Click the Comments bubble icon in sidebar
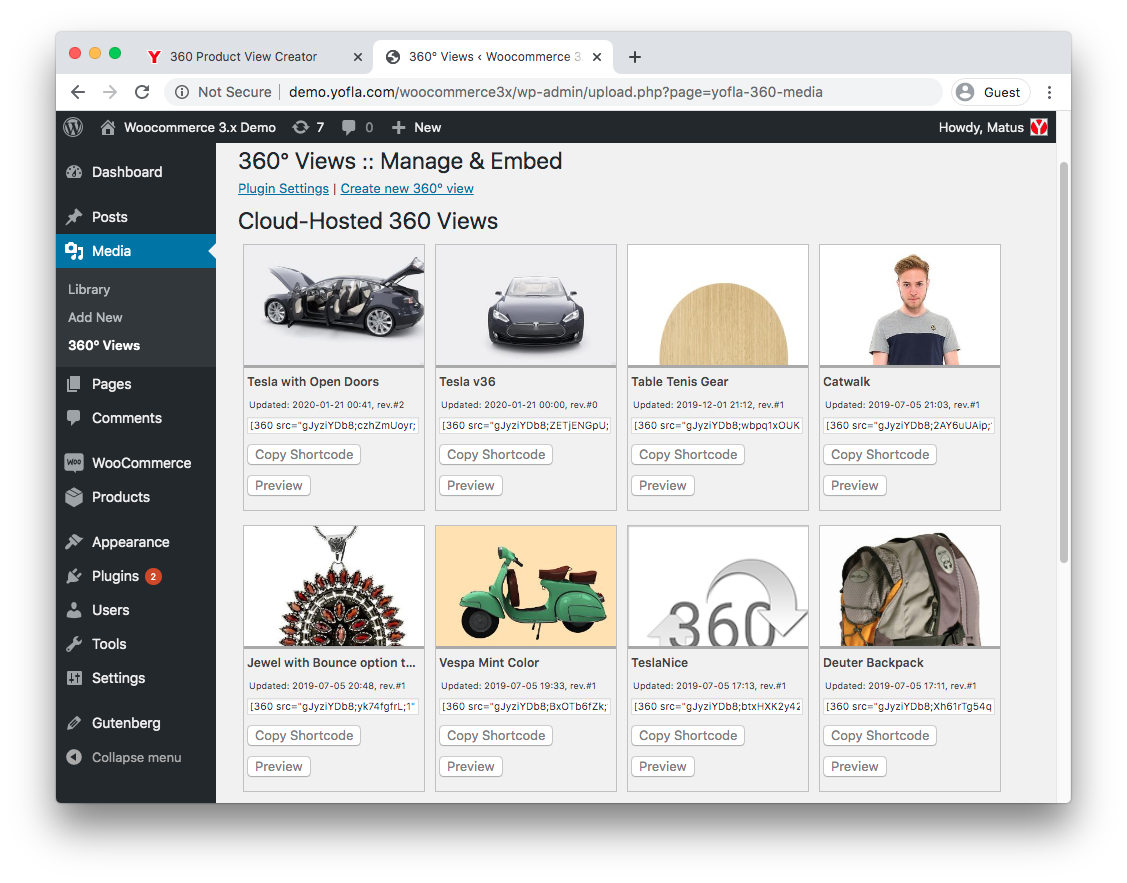Viewport: 1127px width, 883px height. coord(74,417)
